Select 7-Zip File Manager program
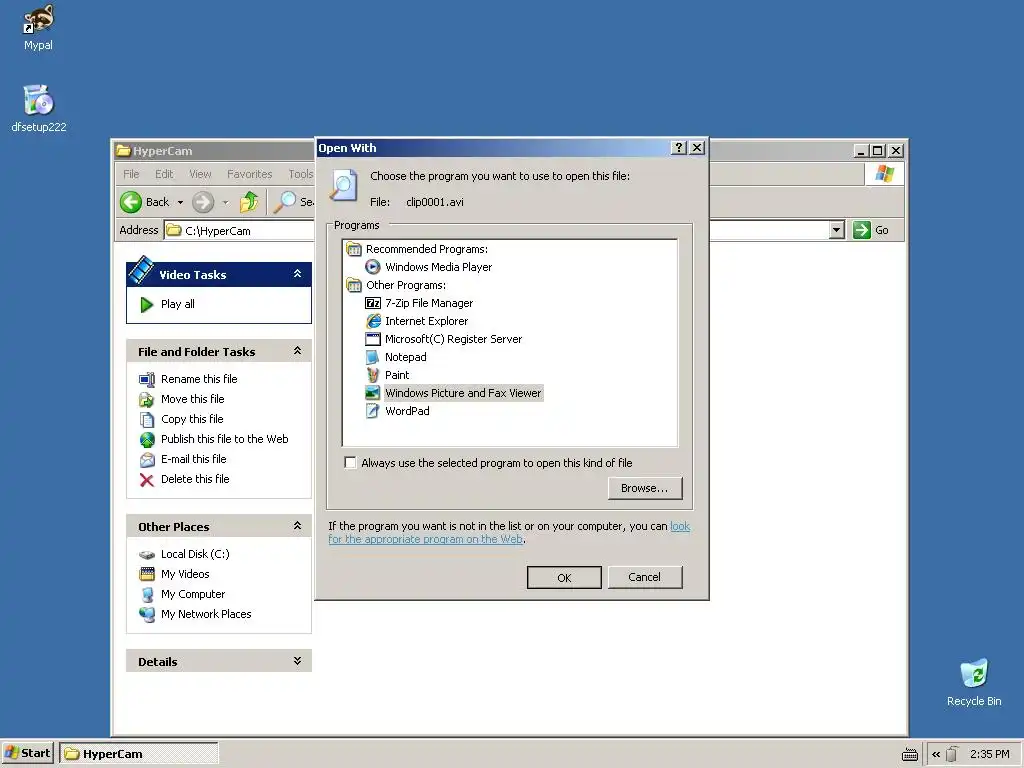This screenshot has width=1024, height=768. click(x=429, y=303)
